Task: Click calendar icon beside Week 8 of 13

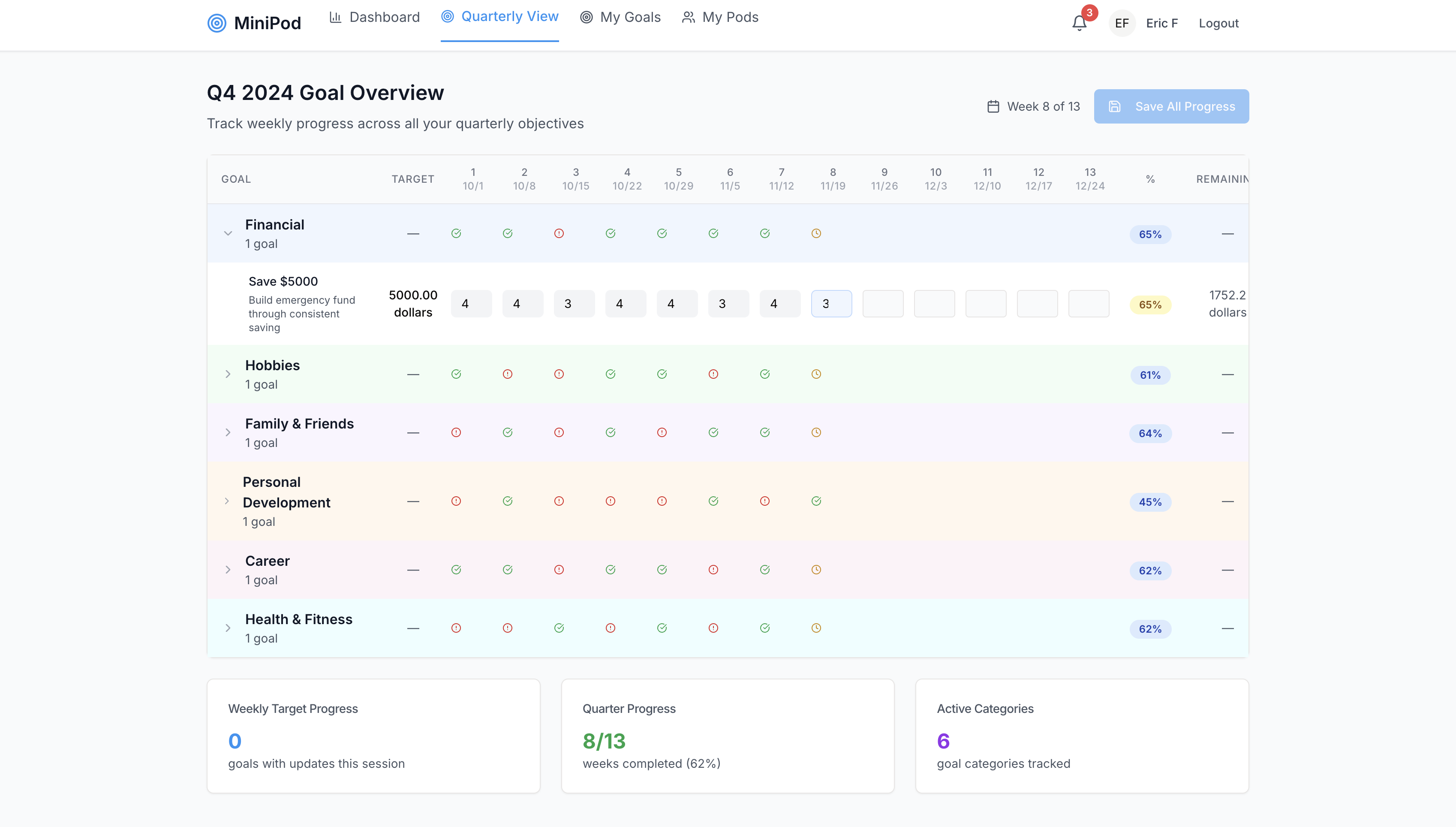Action: (x=993, y=107)
